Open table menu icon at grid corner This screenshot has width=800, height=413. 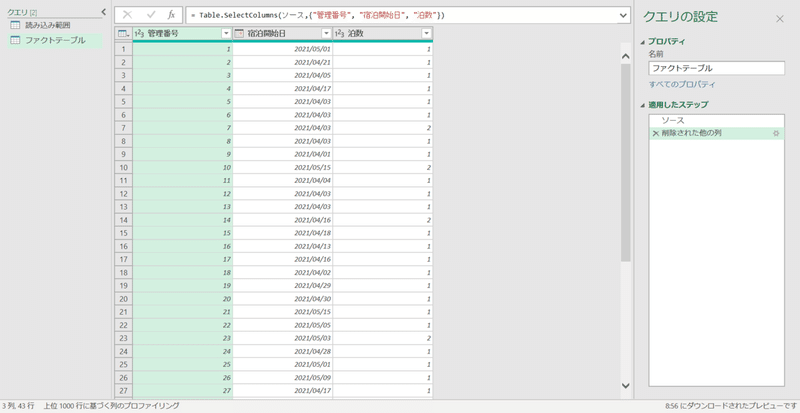[x=123, y=33]
